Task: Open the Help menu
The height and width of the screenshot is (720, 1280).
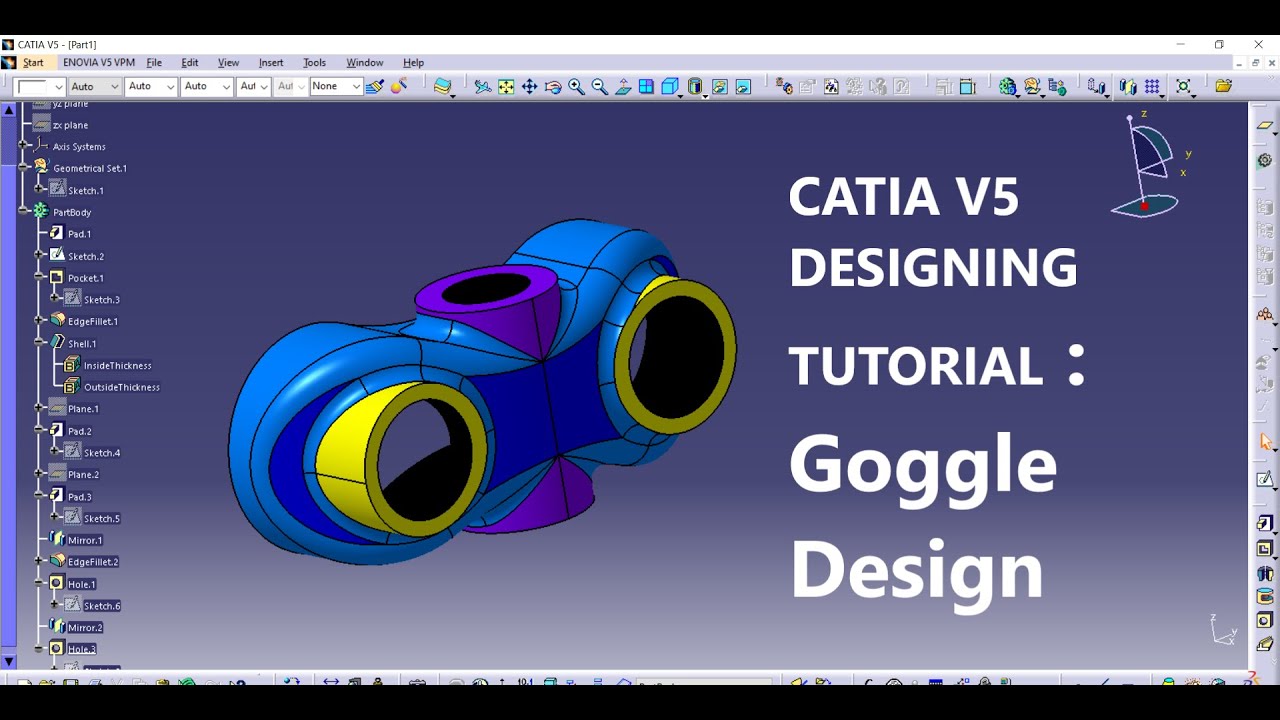Action: tap(413, 63)
